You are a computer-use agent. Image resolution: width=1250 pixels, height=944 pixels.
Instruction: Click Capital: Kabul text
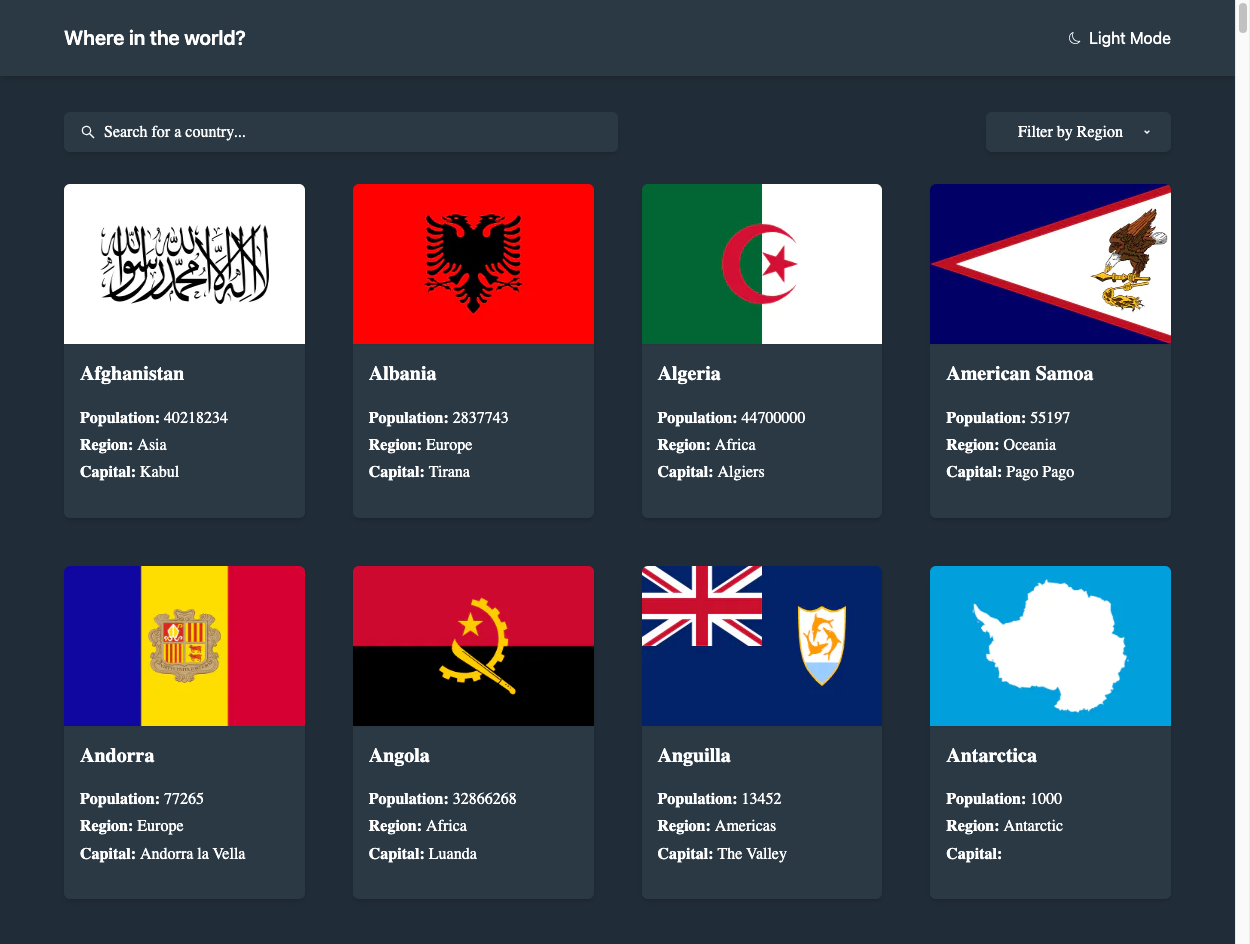(129, 472)
